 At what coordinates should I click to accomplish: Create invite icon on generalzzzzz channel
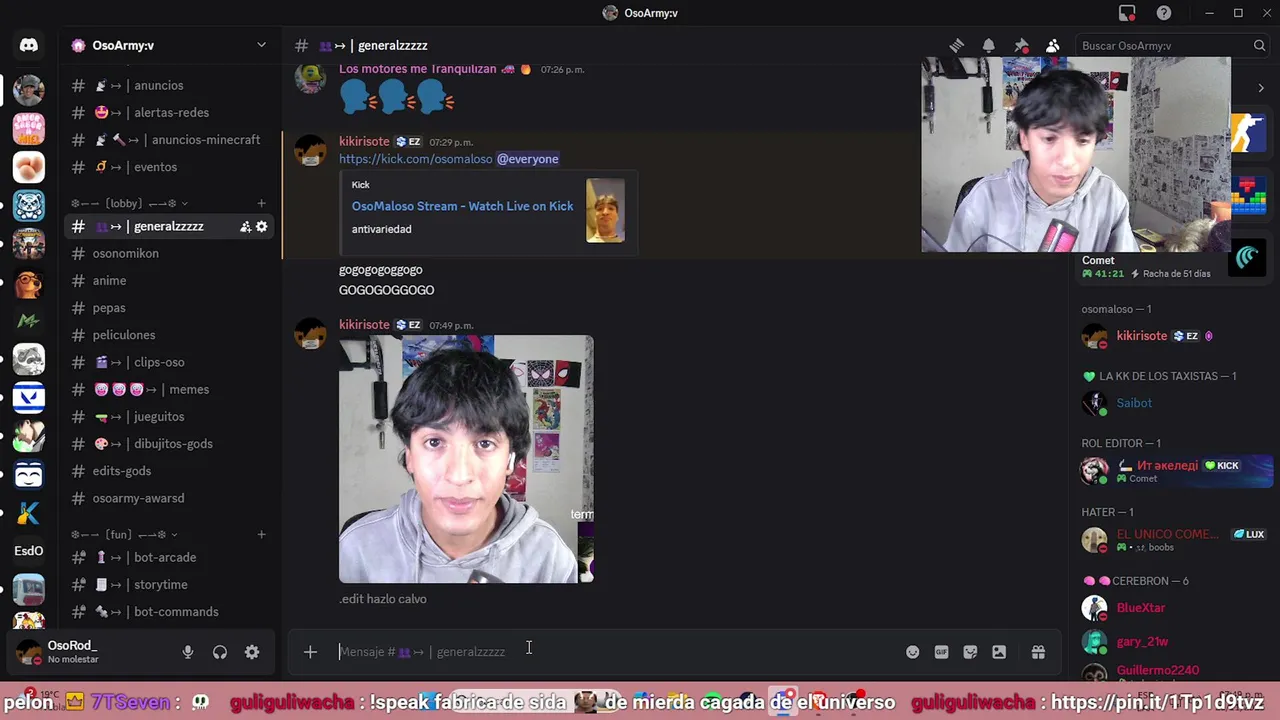245,227
